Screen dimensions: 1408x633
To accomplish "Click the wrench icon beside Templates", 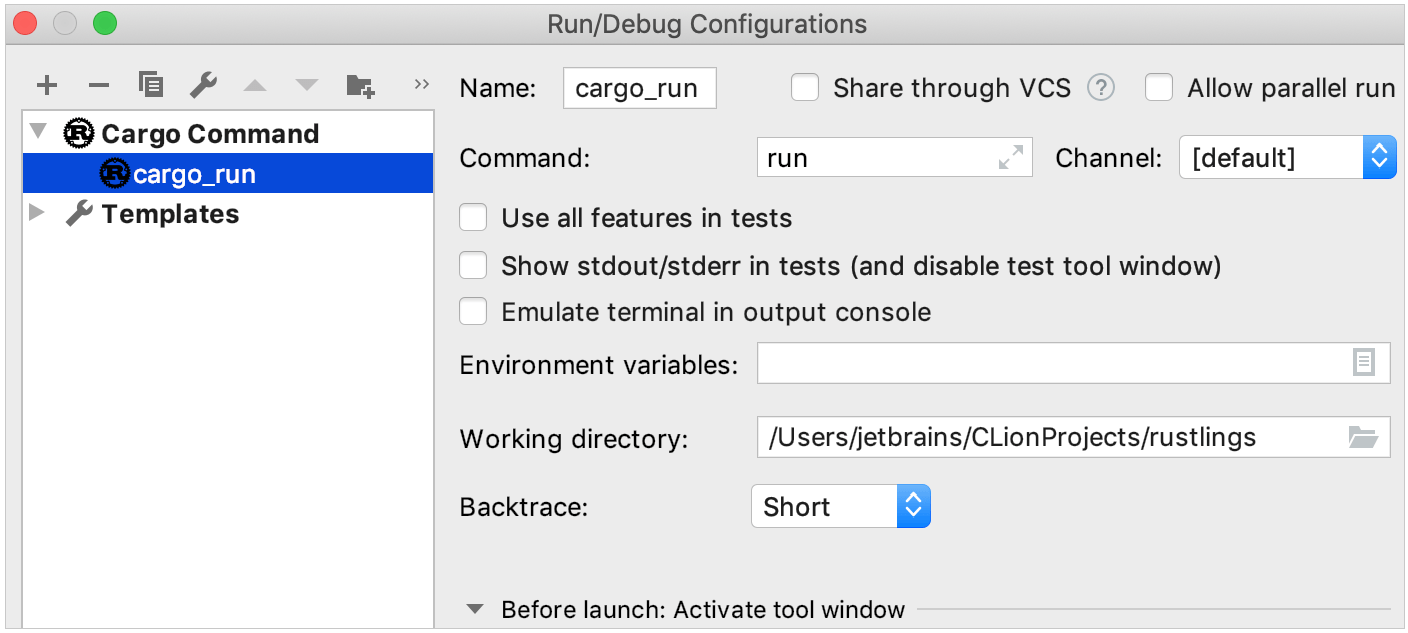I will coord(79,214).
